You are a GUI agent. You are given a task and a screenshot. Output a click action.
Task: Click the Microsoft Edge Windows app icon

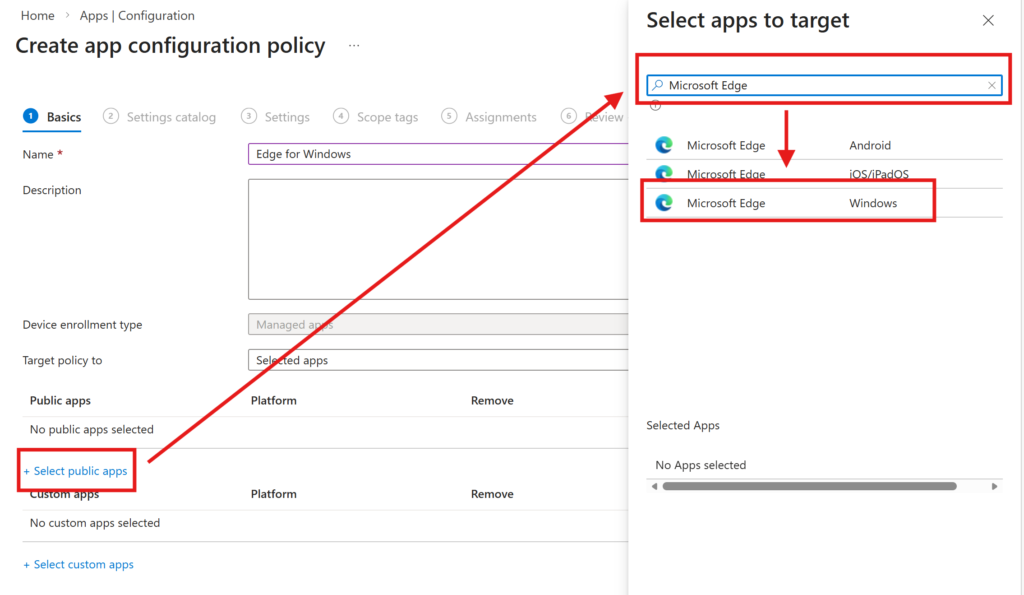tap(664, 203)
